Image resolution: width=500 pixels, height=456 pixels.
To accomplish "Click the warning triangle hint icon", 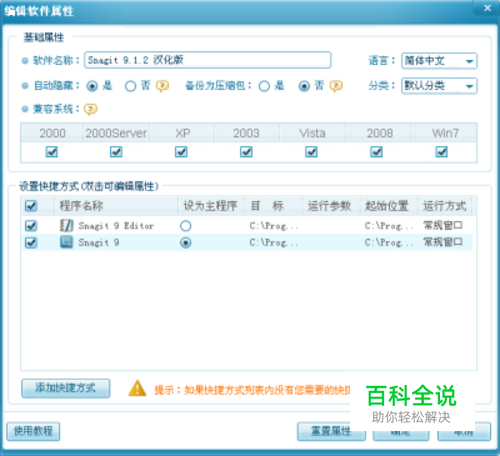I will click(137, 389).
